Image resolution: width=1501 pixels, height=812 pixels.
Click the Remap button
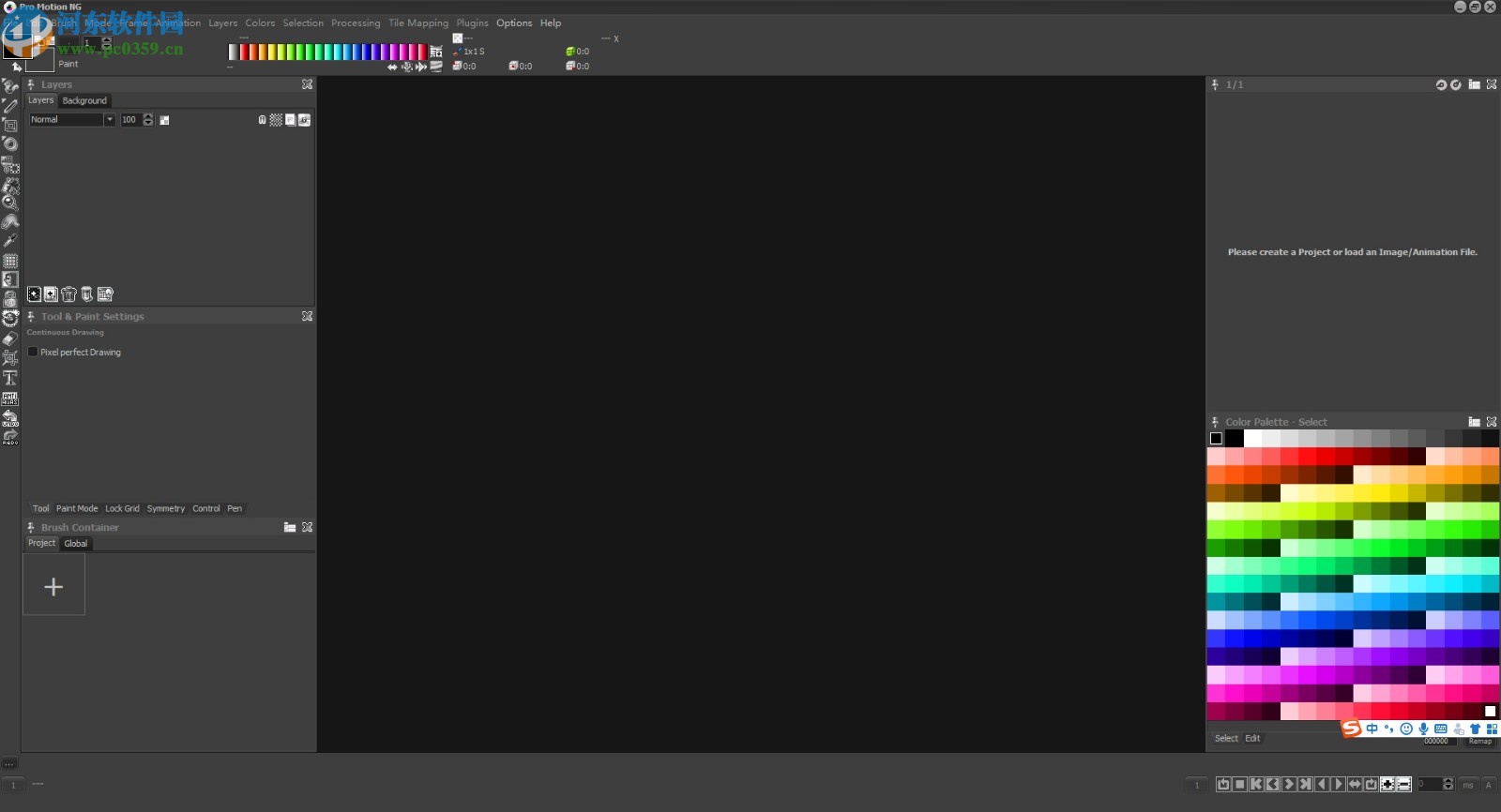point(1480,742)
